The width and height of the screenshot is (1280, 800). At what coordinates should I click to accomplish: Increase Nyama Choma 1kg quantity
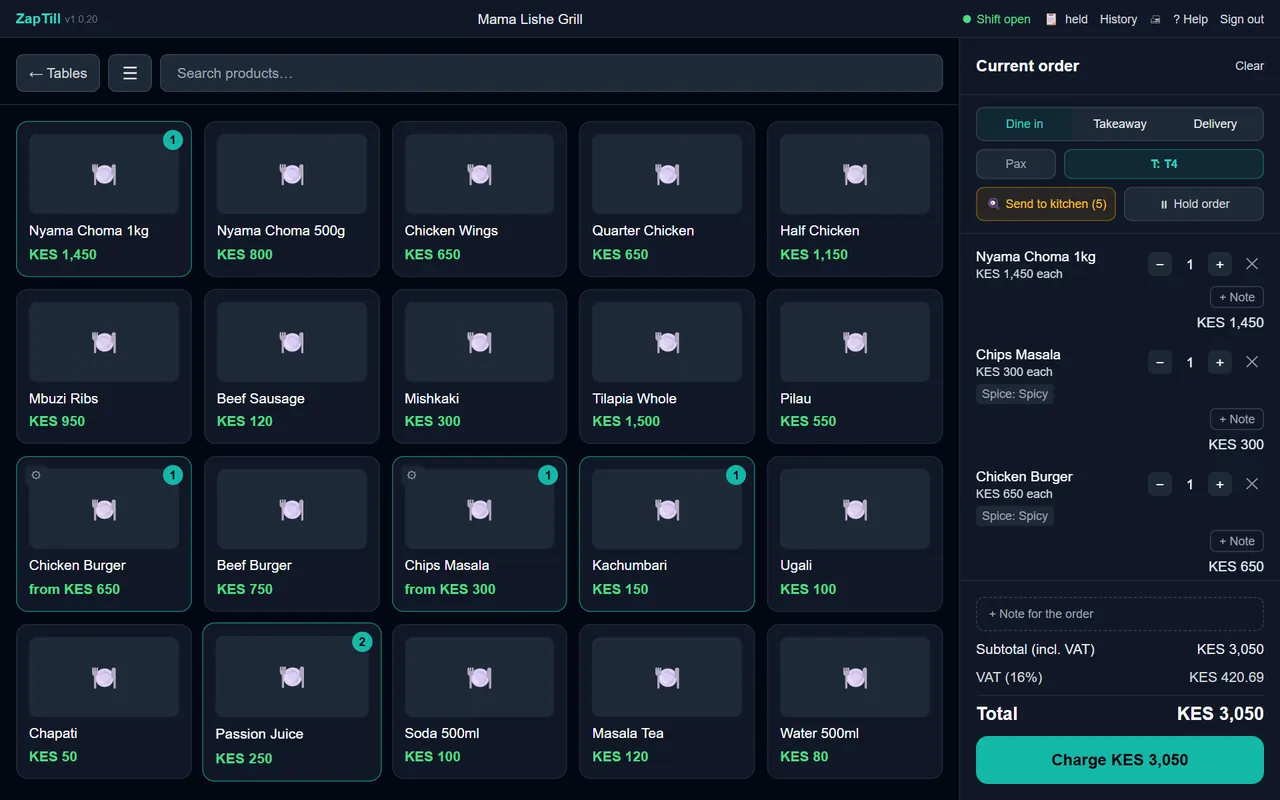point(1219,264)
